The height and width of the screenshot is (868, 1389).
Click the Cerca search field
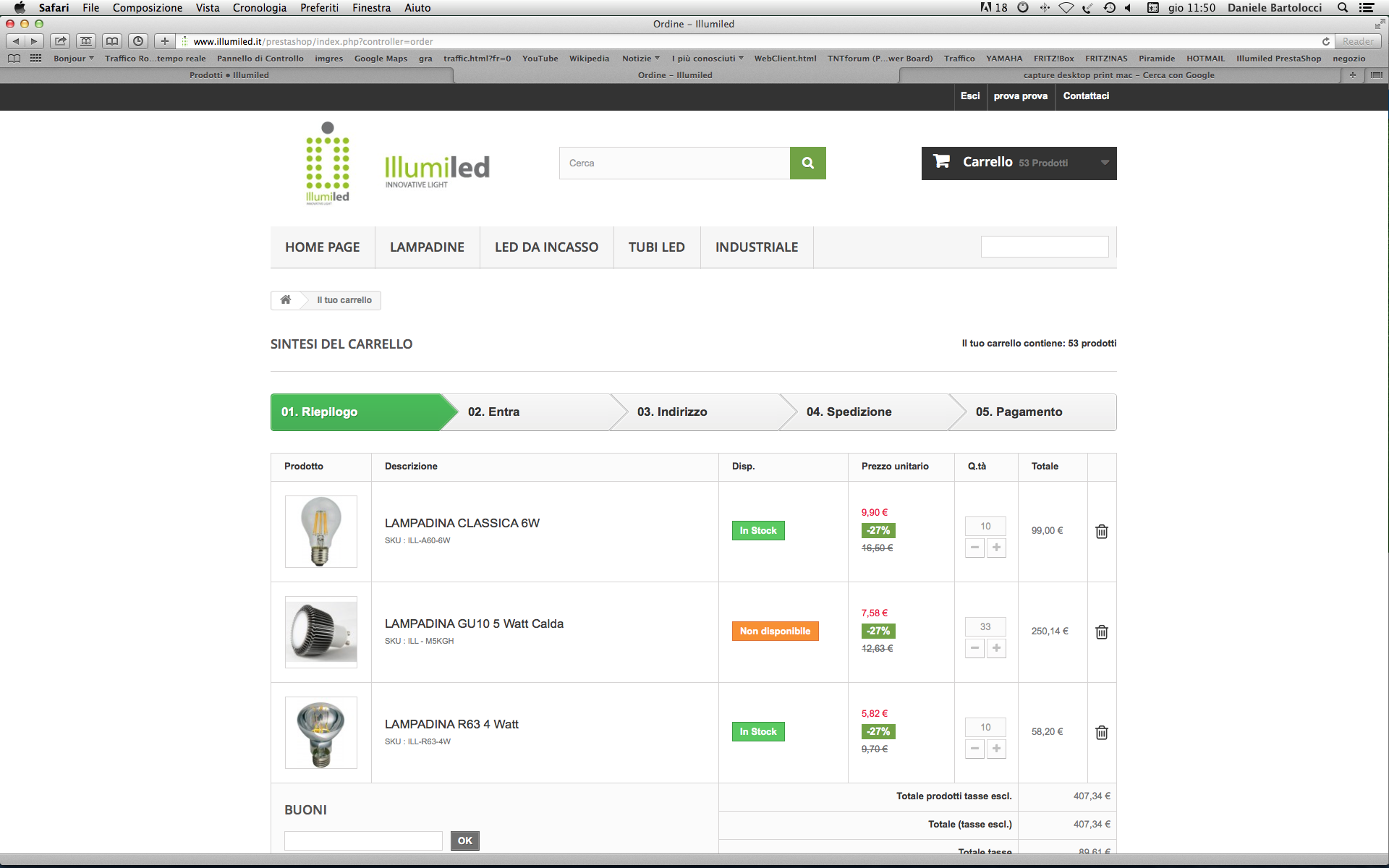674,163
